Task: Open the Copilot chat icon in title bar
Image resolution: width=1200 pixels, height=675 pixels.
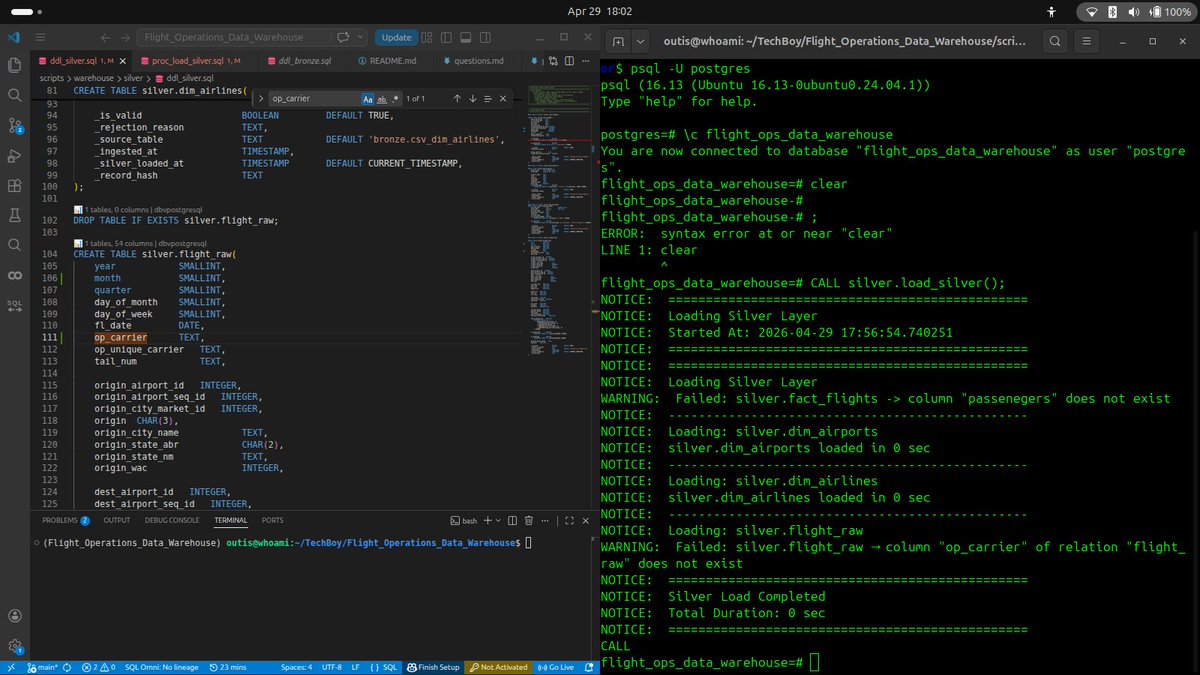Action: coord(343,37)
